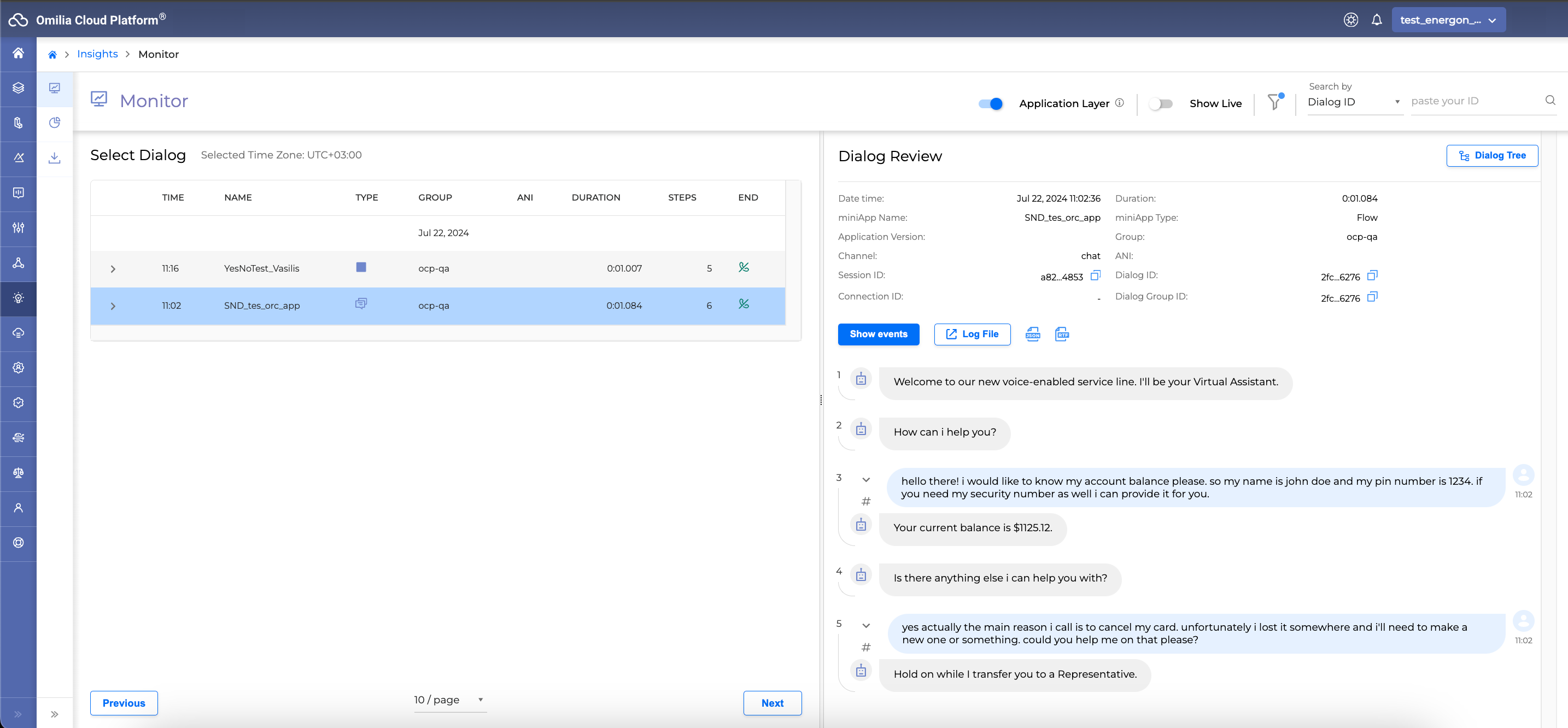The height and width of the screenshot is (728, 1568).
Task: Download dialog as RTF file icon
Action: 1062,334
